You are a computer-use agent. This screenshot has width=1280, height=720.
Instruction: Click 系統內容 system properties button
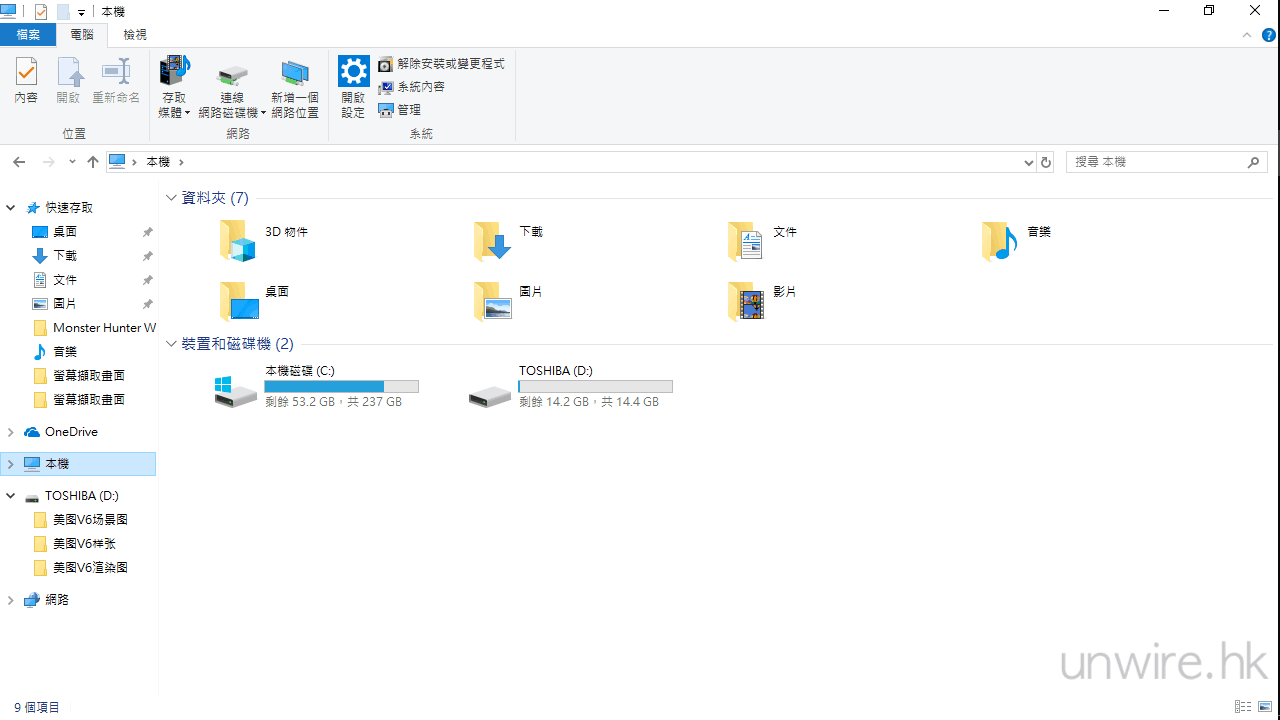click(x=412, y=87)
